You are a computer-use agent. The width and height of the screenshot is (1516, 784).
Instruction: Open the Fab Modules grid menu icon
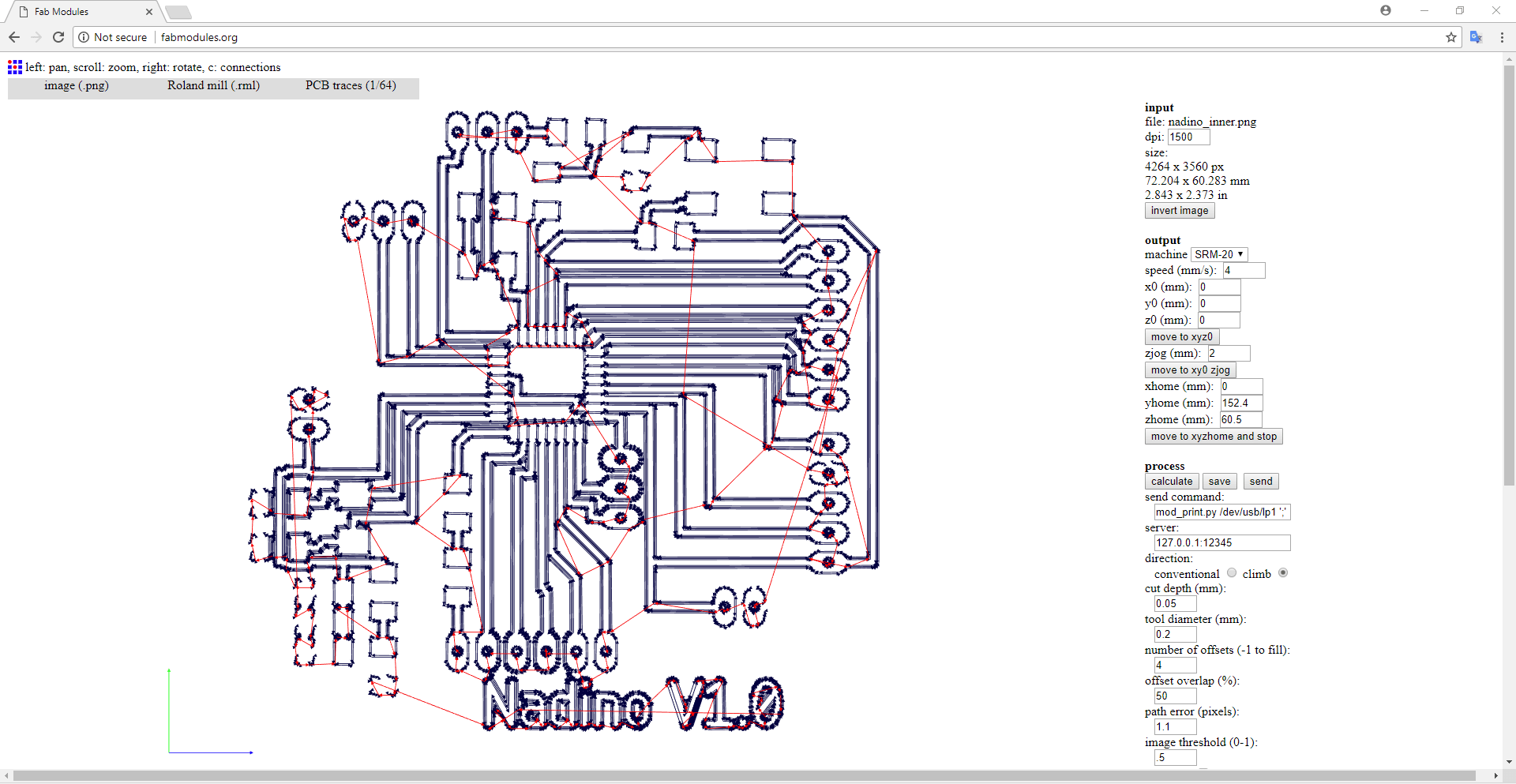(x=15, y=67)
